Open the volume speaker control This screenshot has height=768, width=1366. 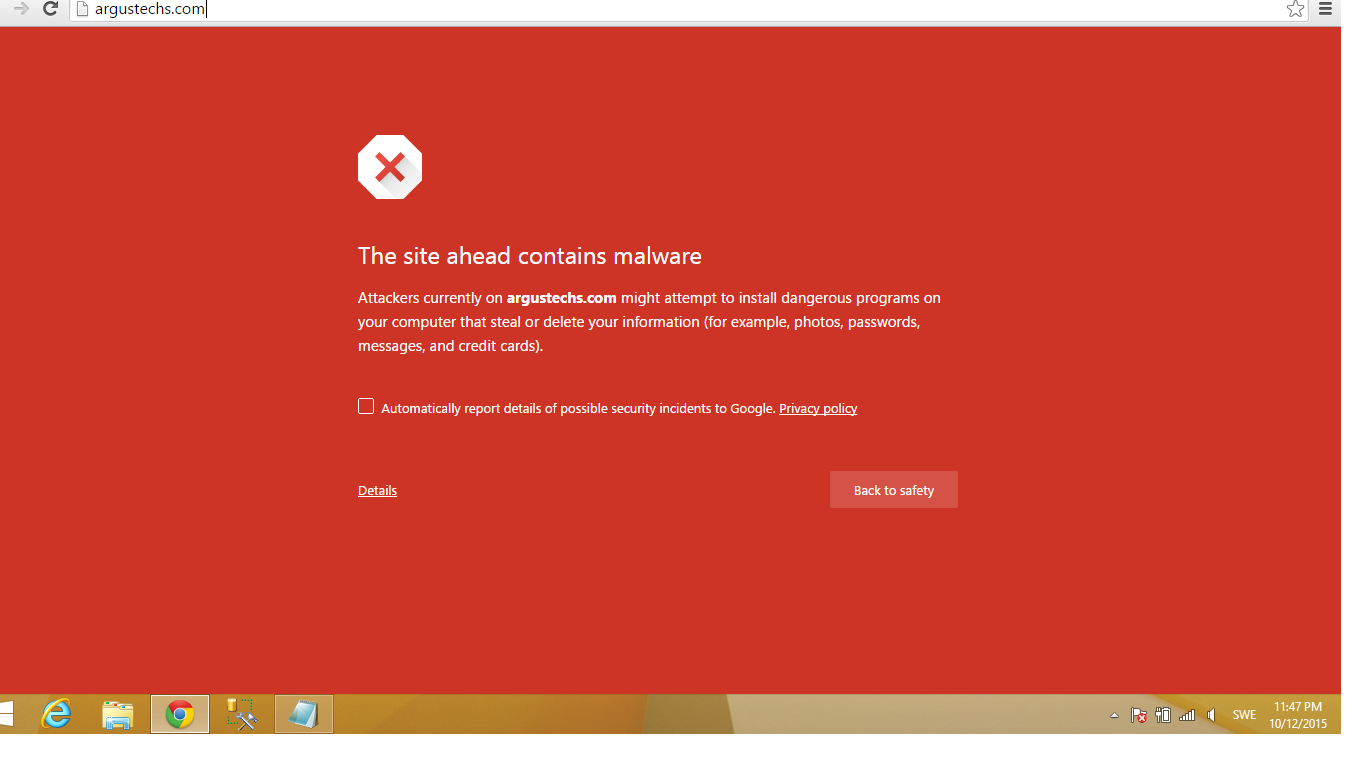pyautogui.click(x=1212, y=715)
